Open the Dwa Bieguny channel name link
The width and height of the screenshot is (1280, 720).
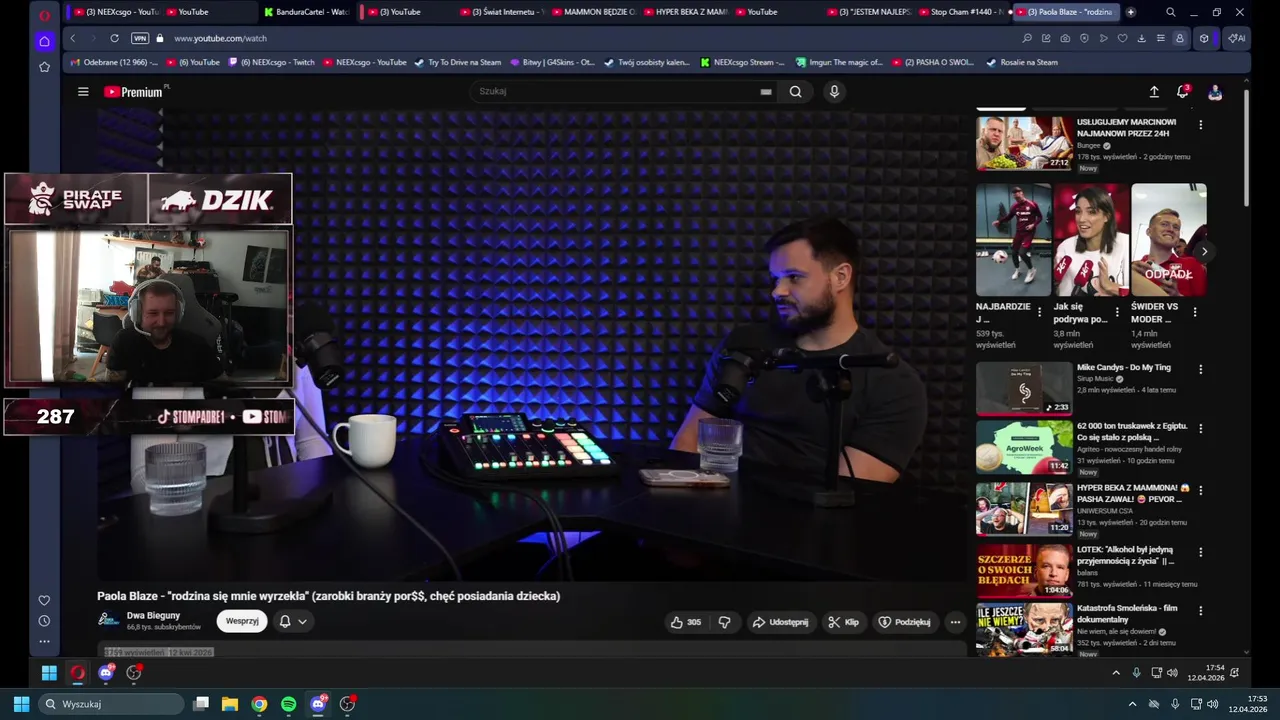(153, 616)
